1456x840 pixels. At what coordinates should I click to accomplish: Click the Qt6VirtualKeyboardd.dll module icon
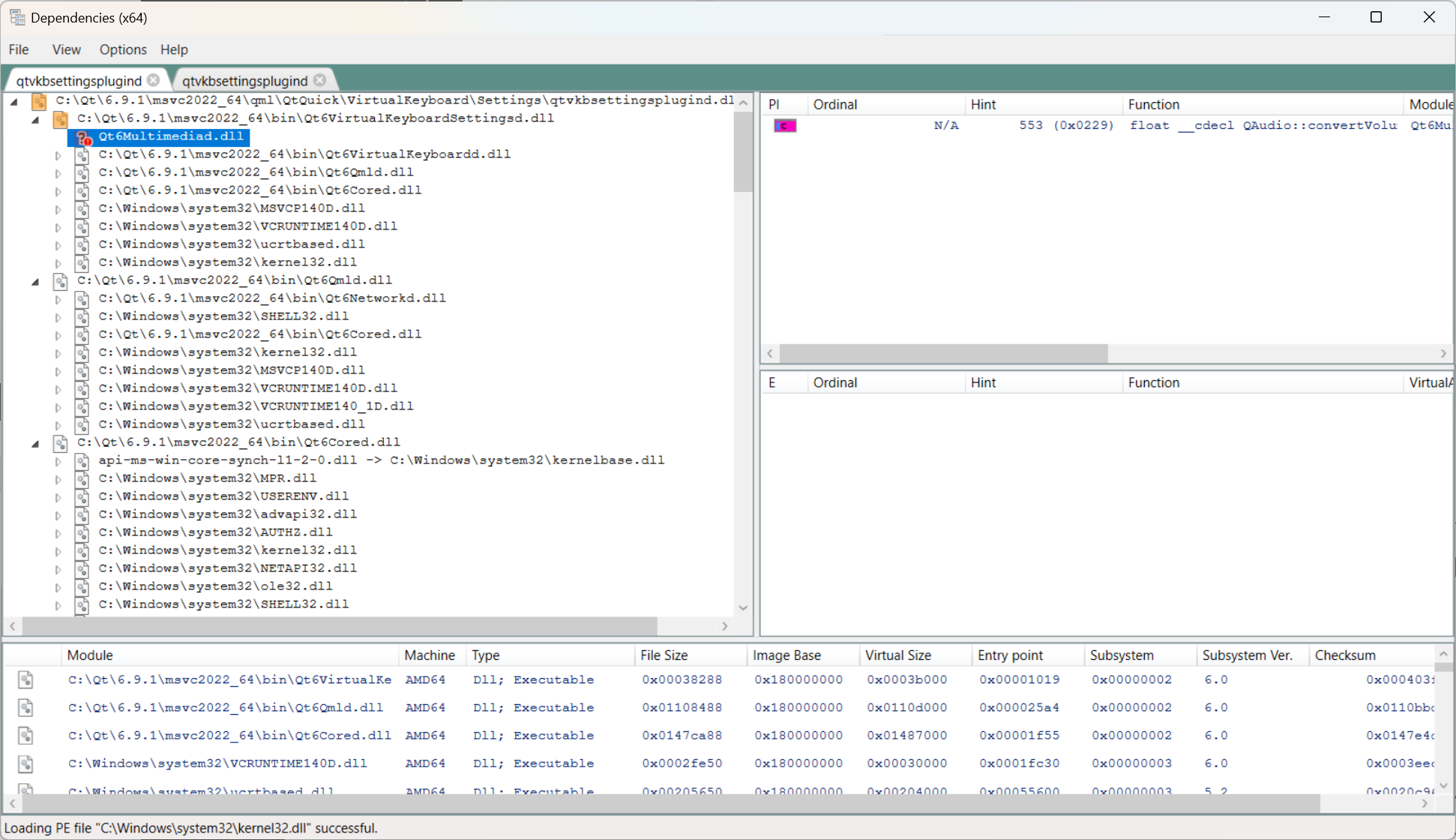pos(82,155)
